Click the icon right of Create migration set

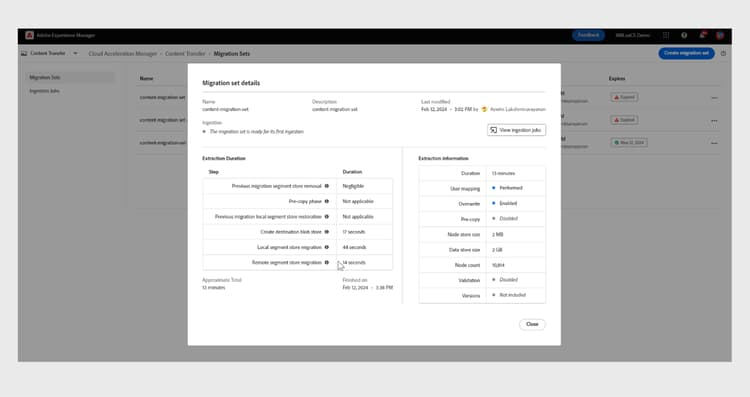click(723, 54)
